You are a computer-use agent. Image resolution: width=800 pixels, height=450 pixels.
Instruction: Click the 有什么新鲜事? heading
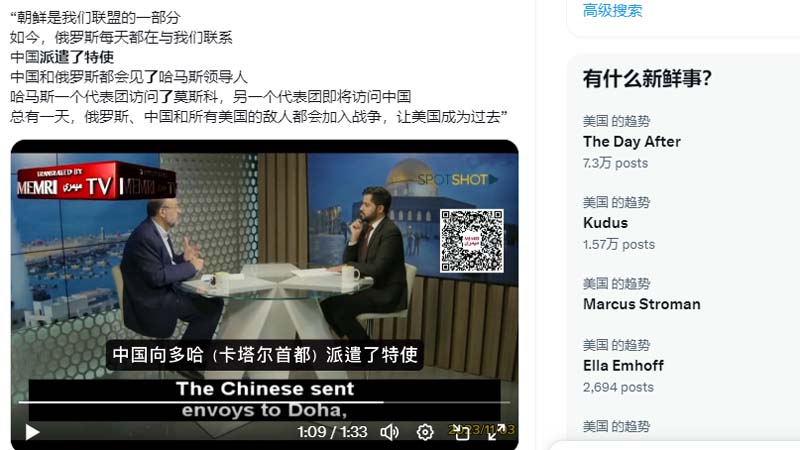pyautogui.click(x=647, y=79)
